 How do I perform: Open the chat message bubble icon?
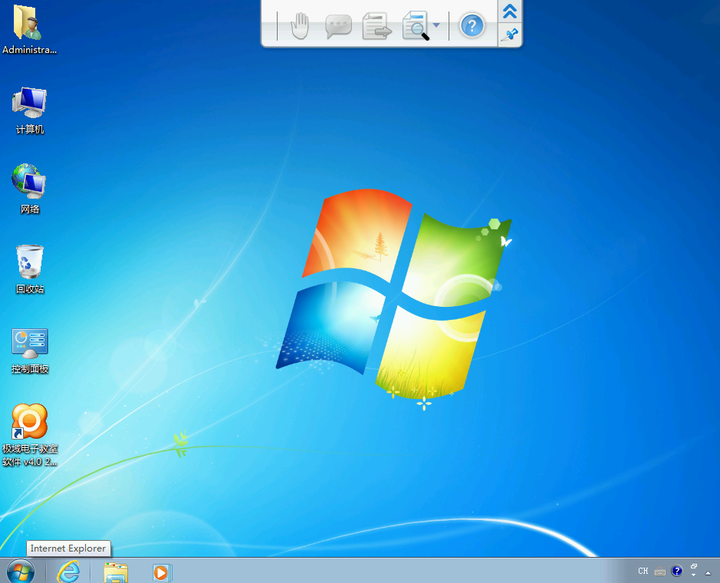point(338,26)
